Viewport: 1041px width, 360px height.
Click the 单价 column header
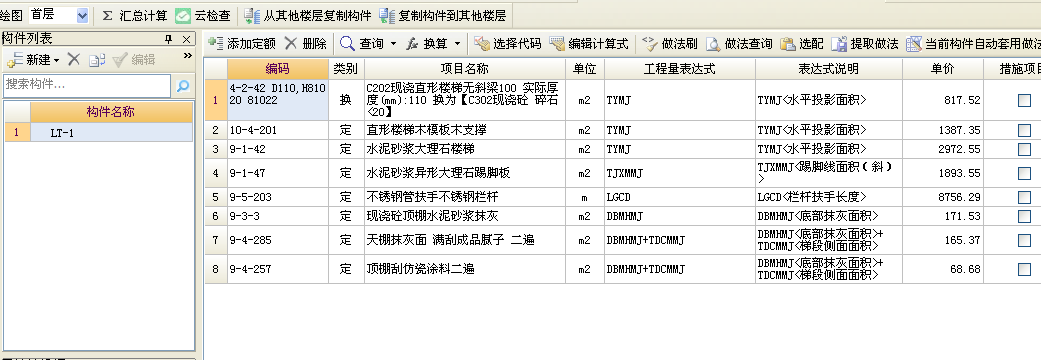click(943, 69)
